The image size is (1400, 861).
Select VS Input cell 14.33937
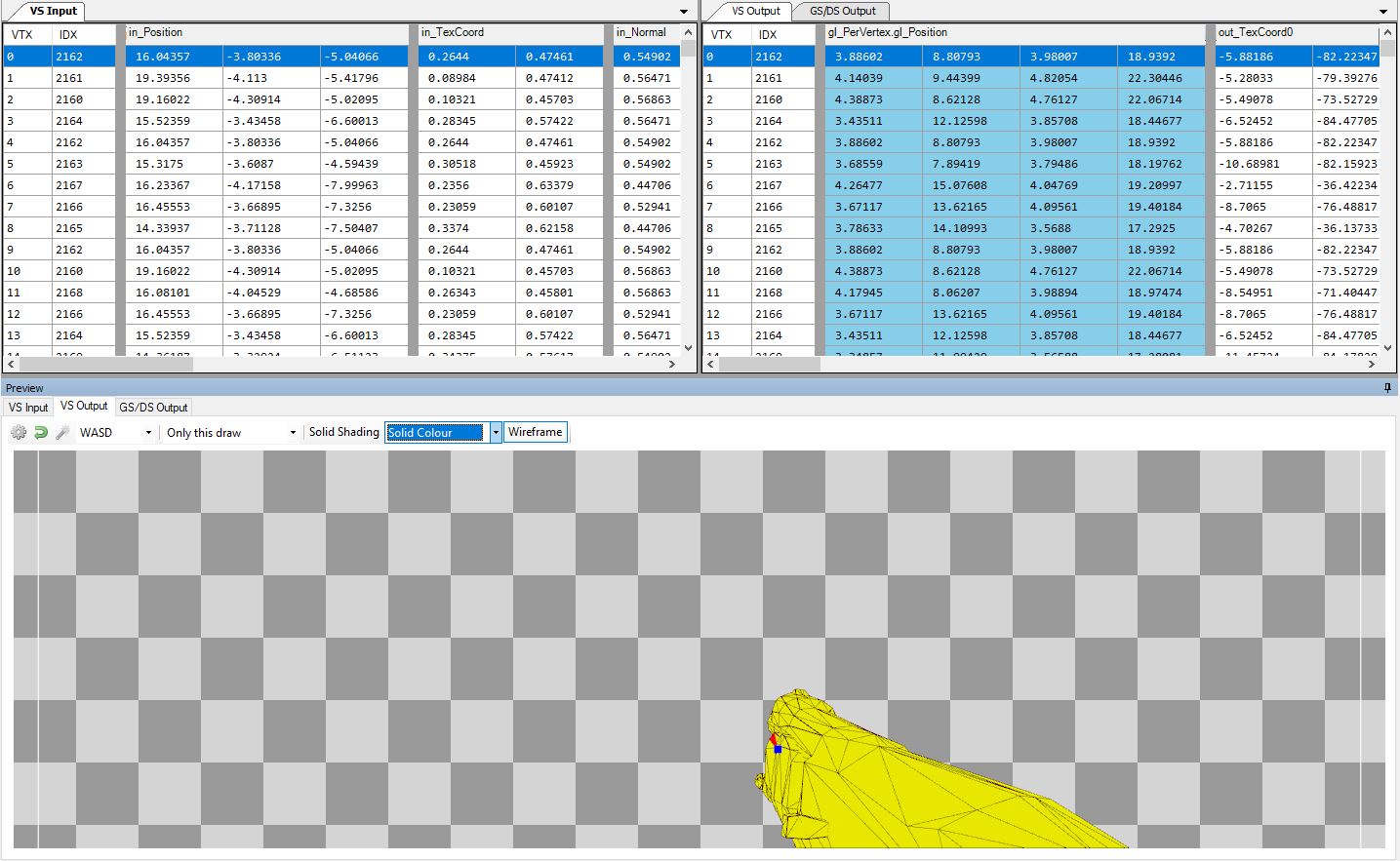[174, 228]
